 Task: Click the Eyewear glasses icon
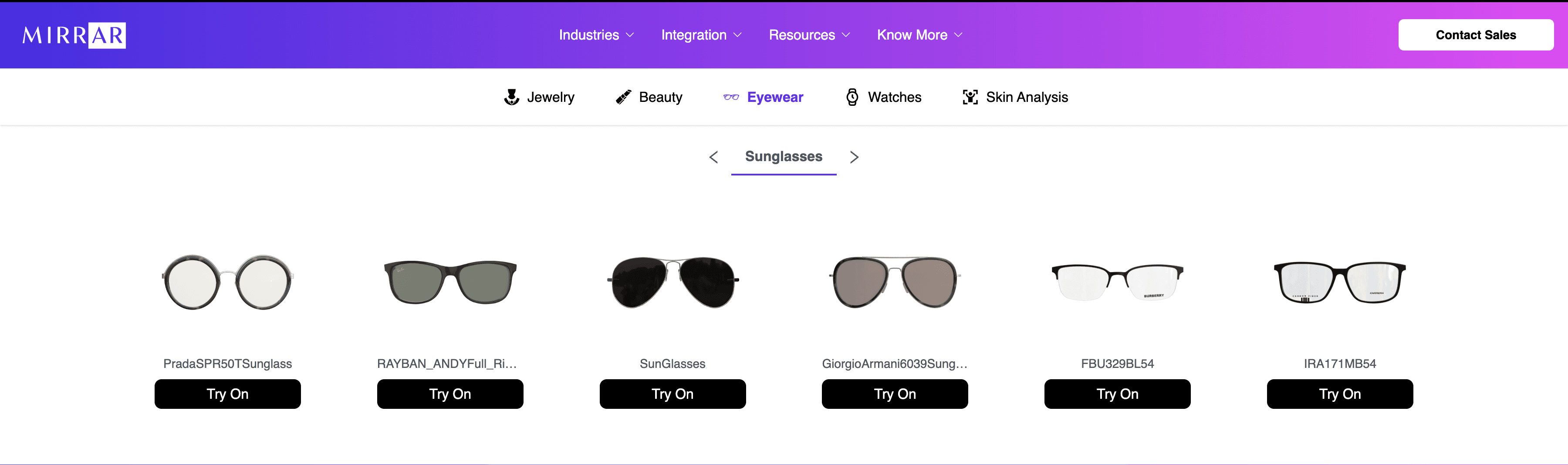731,98
